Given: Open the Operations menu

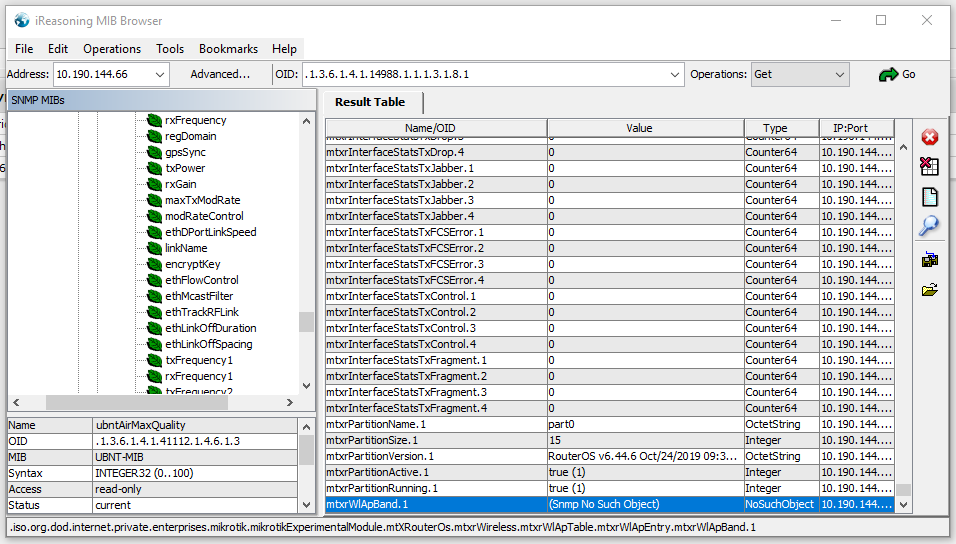Looking at the screenshot, I should 112,49.
